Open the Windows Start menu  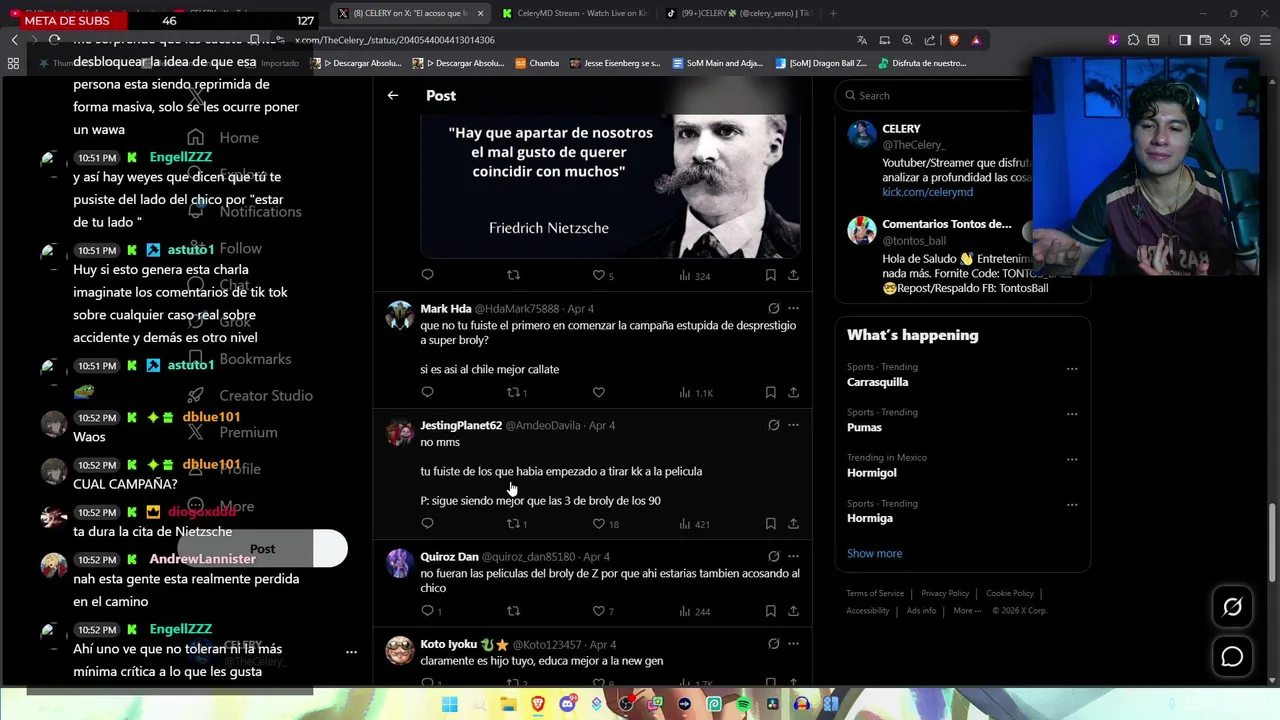(449, 704)
